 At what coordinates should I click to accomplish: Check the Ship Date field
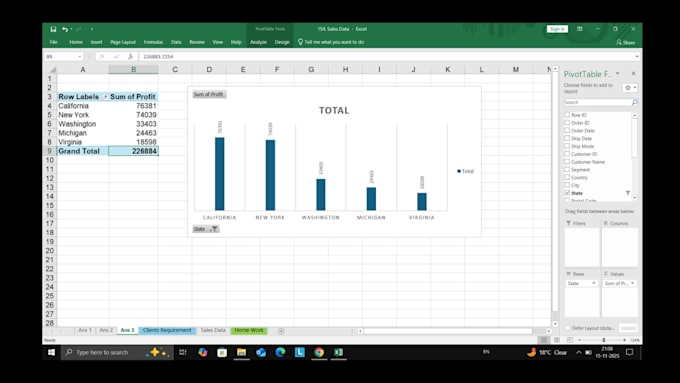[x=567, y=138]
